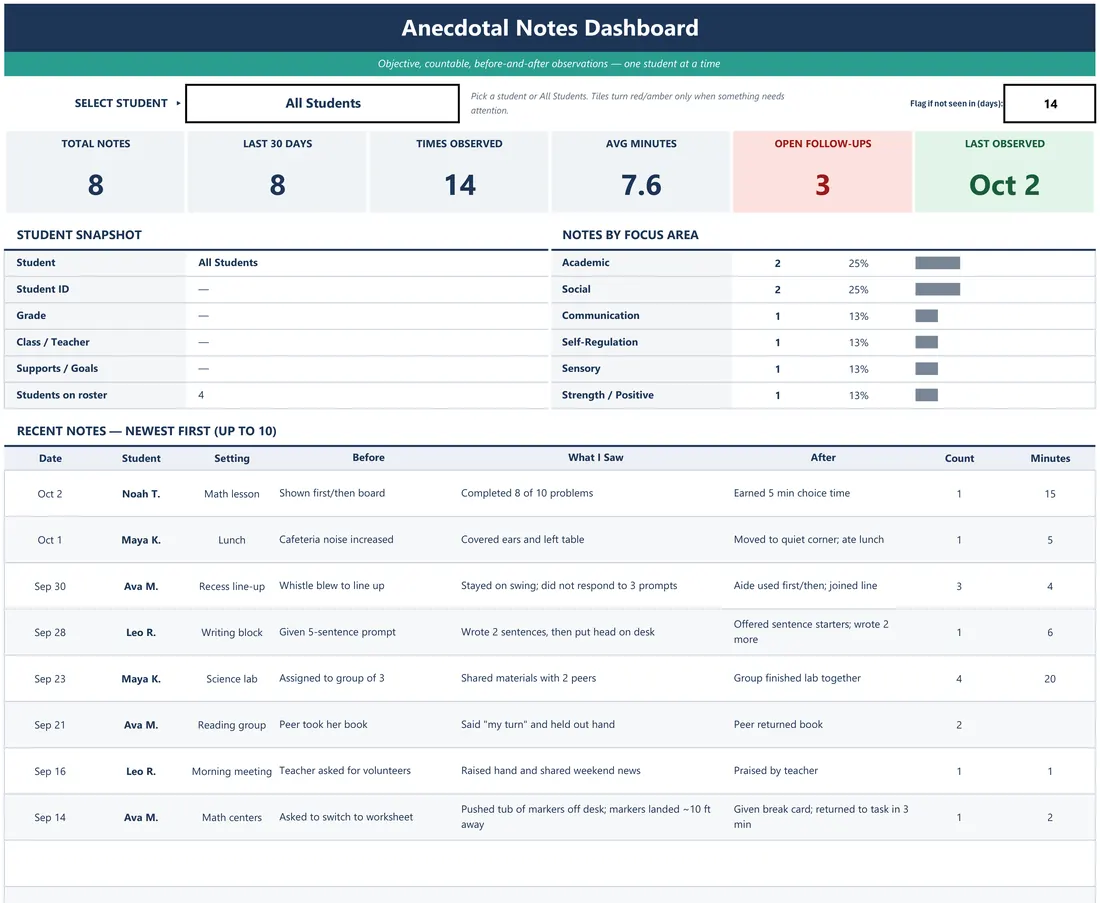Edit the flag-if-not-seen days field showing 14
The height and width of the screenshot is (903, 1100).
coord(1049,104)
